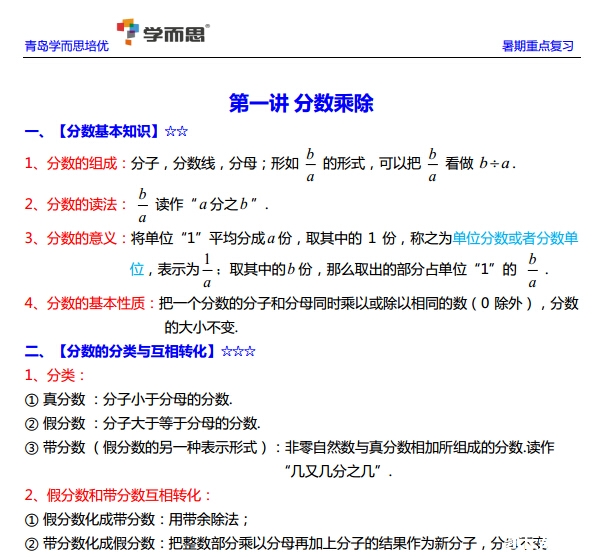
Task: Click the blue text 单位分数或者分数单
Action: [x=515, y=238]
